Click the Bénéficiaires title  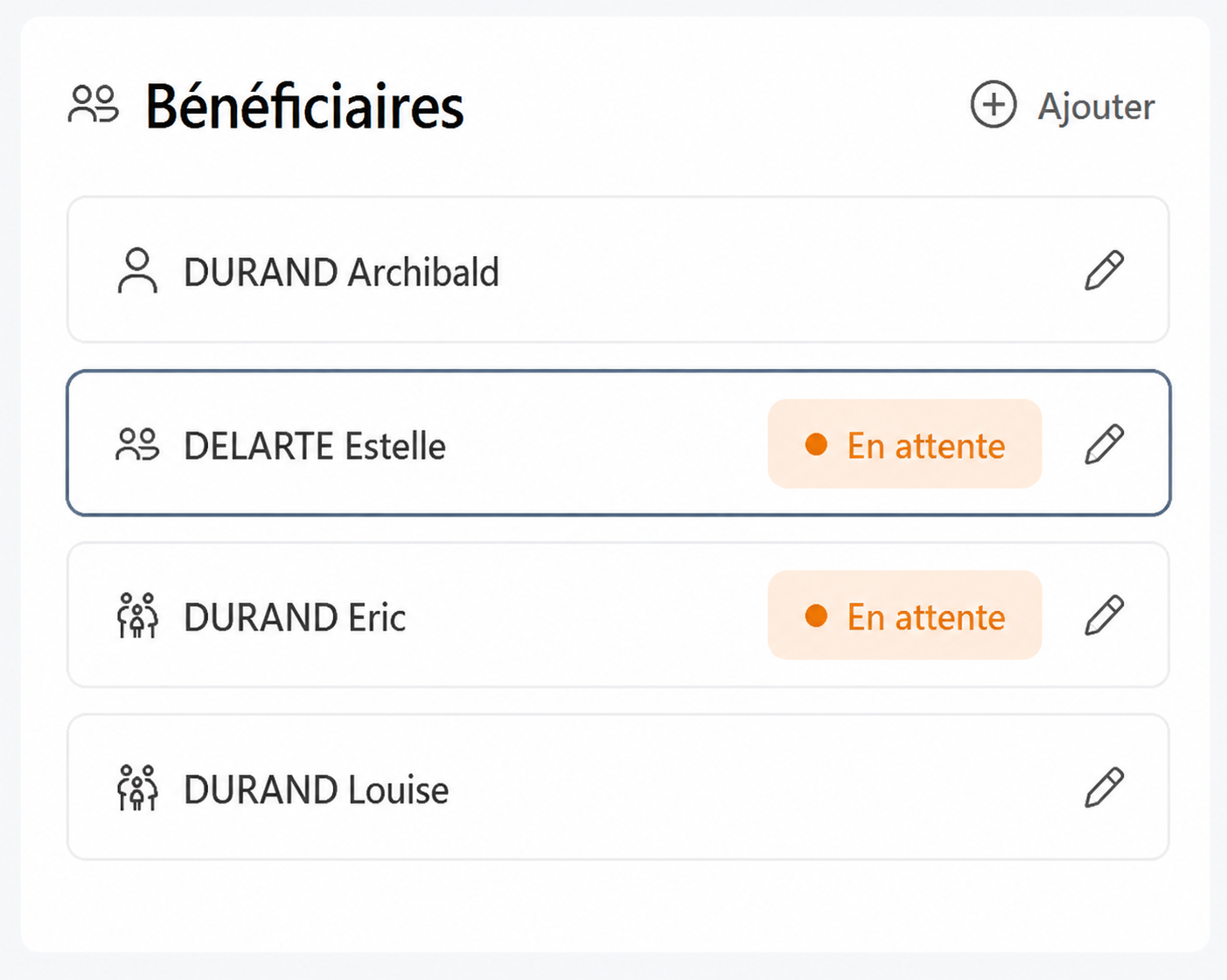click(x=304, y=107)
